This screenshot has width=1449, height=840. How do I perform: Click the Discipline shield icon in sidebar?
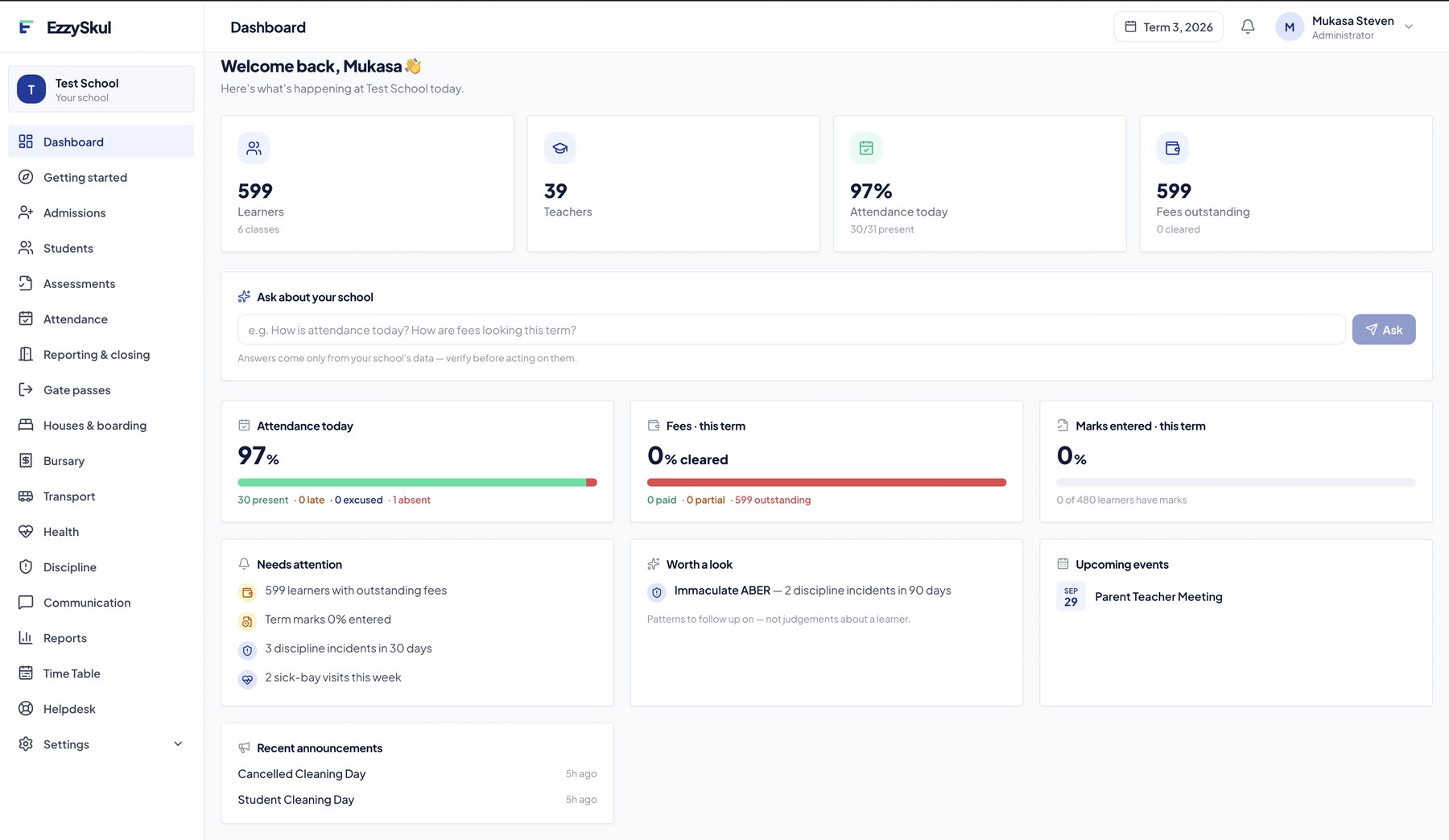coord(26,566)
